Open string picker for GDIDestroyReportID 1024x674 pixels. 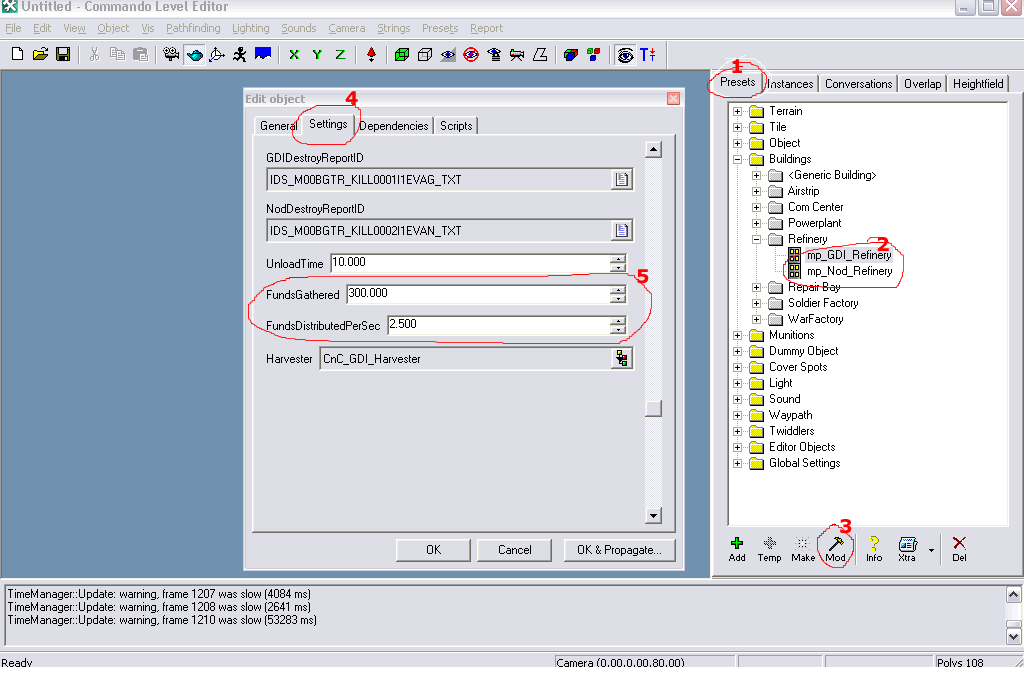[x=622, y=180]
